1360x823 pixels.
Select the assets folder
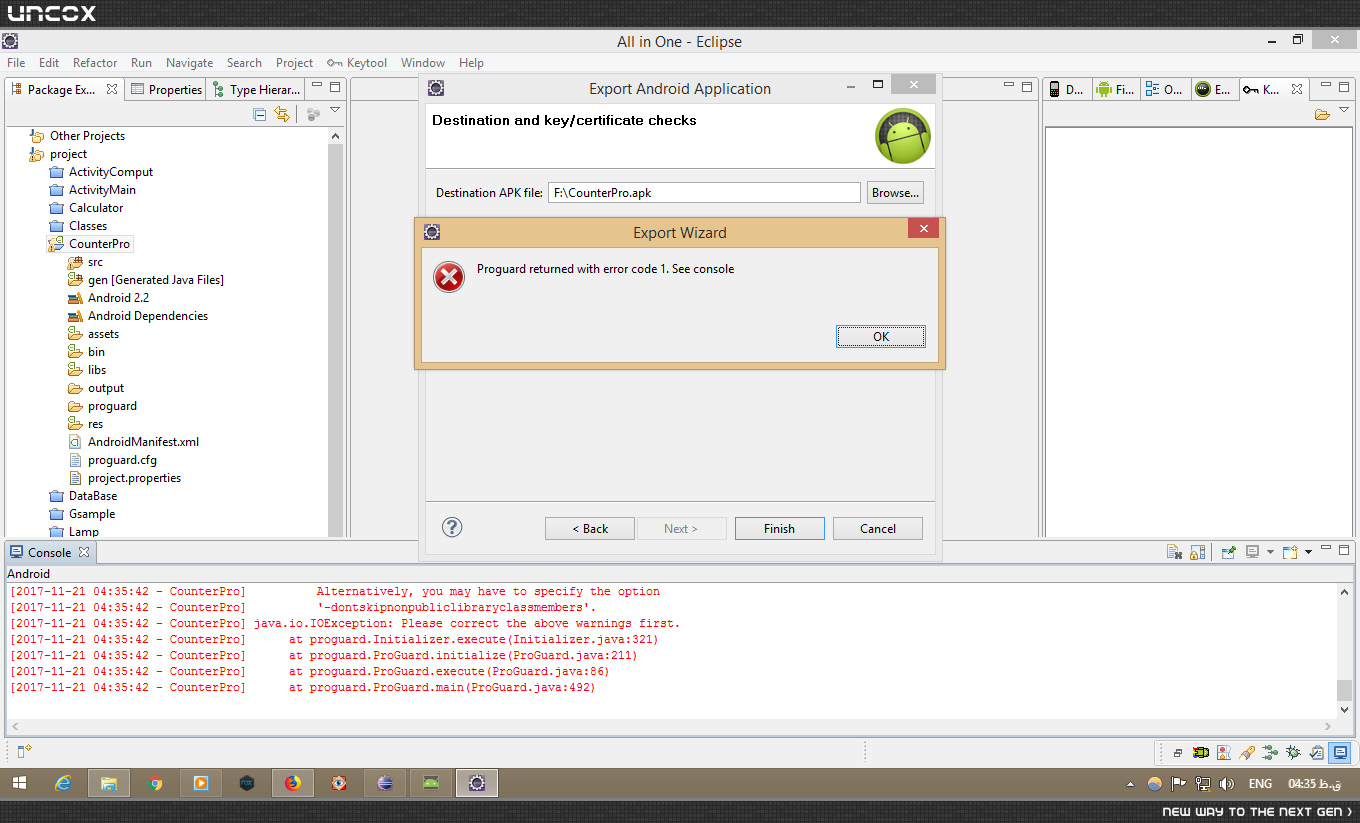103,334
